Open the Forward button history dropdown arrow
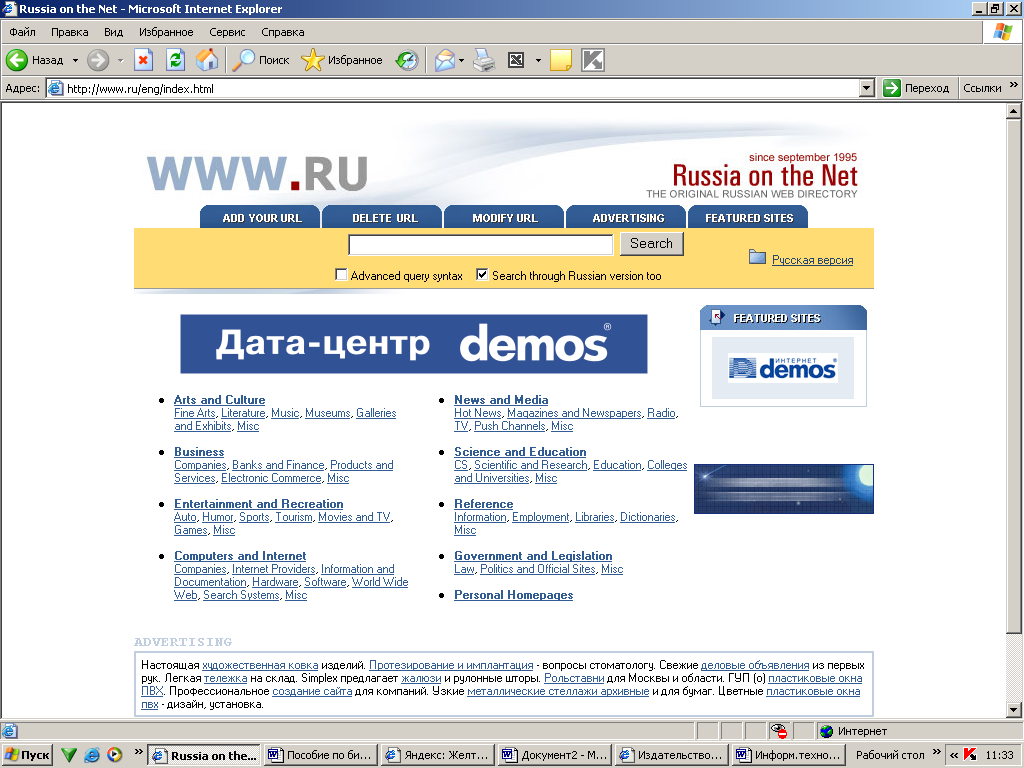 click(120, 60)
